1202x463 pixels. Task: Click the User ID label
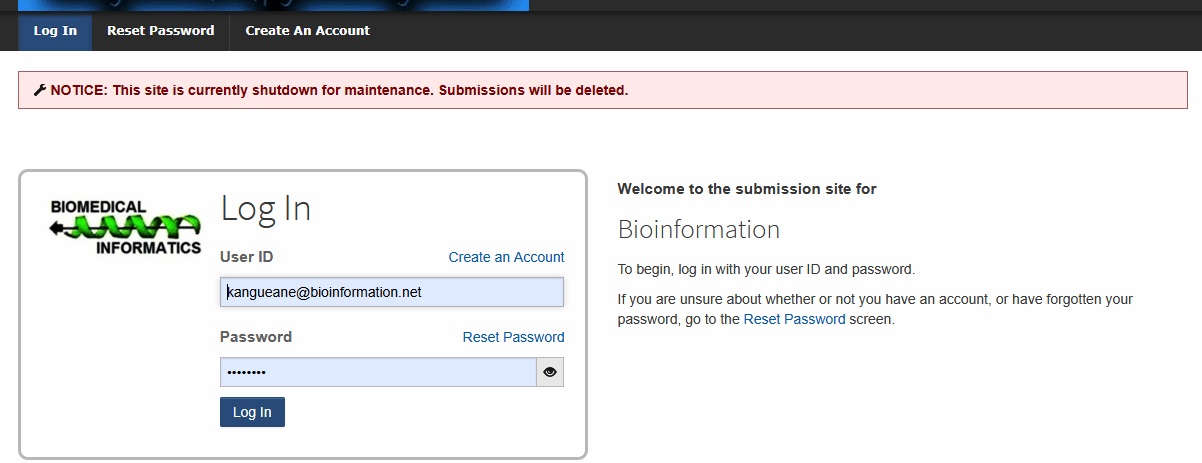pyautogui.click(x=246, y=257)
